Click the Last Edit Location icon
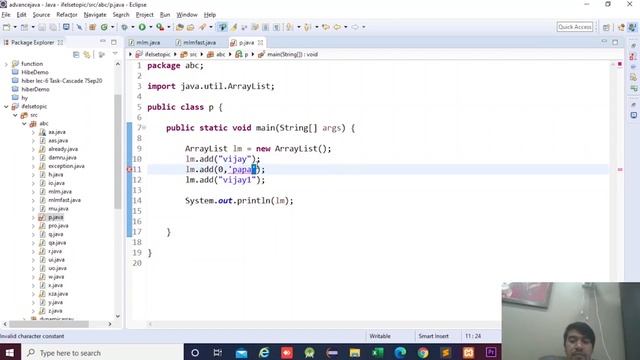Viewport: 640px width, 360px height. (326, 27)
